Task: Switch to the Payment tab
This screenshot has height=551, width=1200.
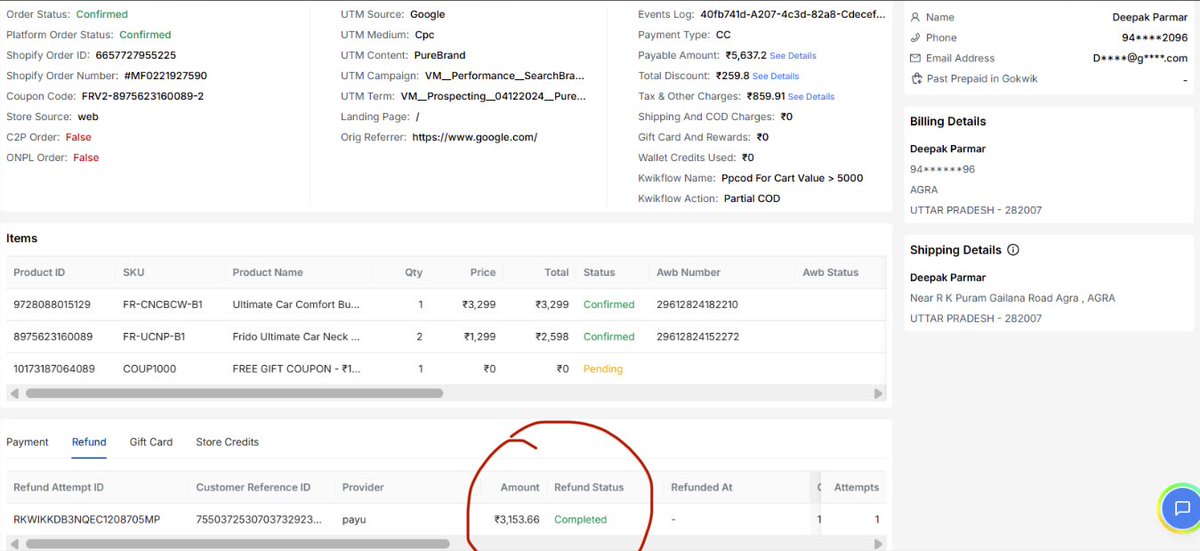Action: [x=27, y=442]
